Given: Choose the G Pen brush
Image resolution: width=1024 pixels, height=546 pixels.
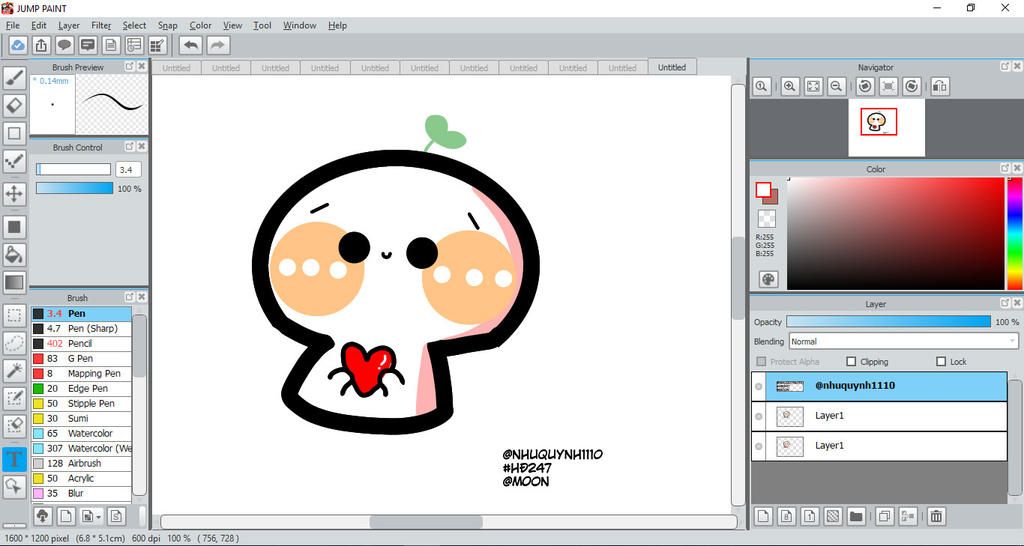Looking at the screenshot, I should click(82, 359).
